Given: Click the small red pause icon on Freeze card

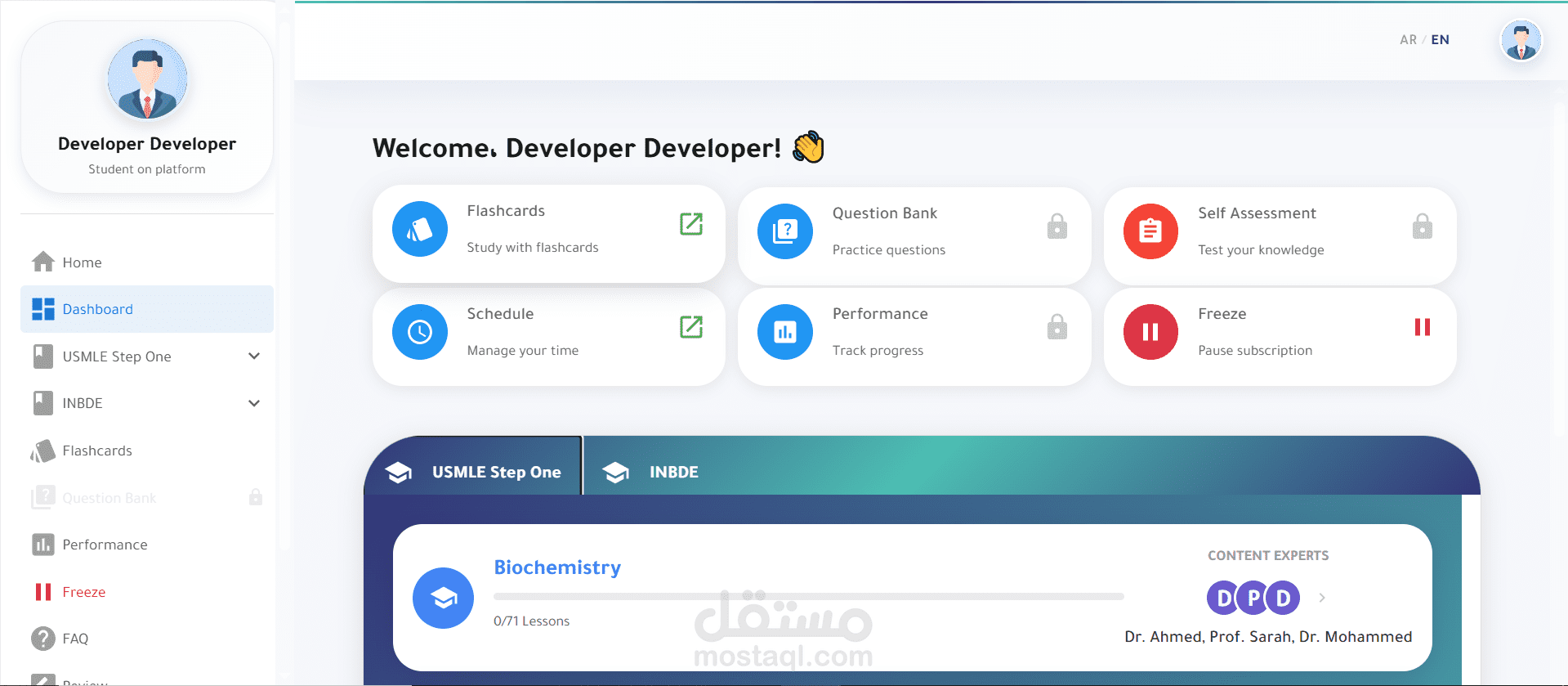Looking at the screenshot, I should coord(1423,327).
